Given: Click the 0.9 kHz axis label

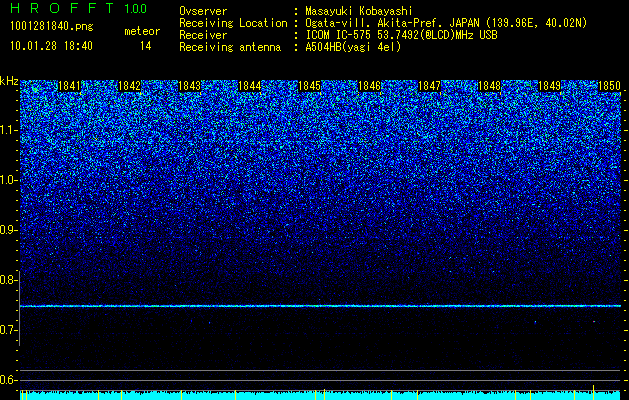Looking at the screenshot, I should pyautogui.click(x=7, y=230).
